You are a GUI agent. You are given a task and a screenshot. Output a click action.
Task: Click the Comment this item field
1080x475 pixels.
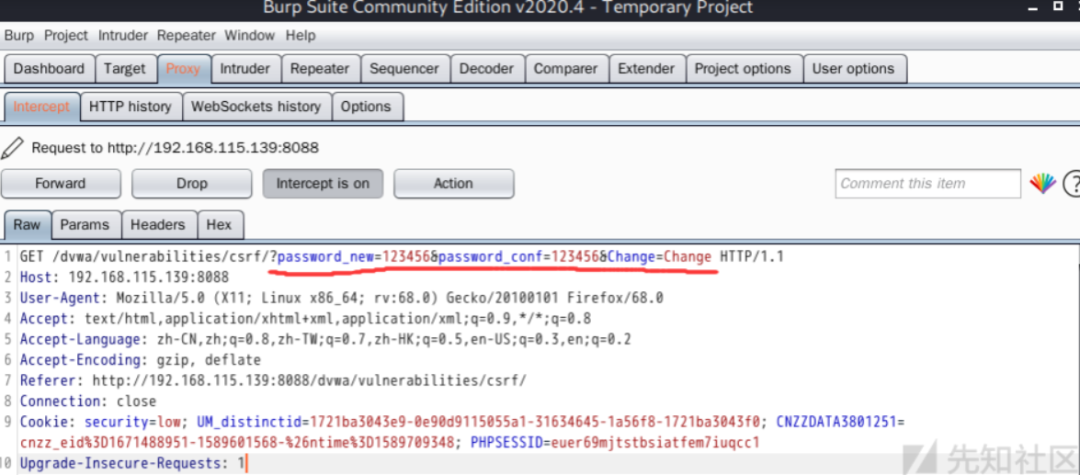coord(927,183)
